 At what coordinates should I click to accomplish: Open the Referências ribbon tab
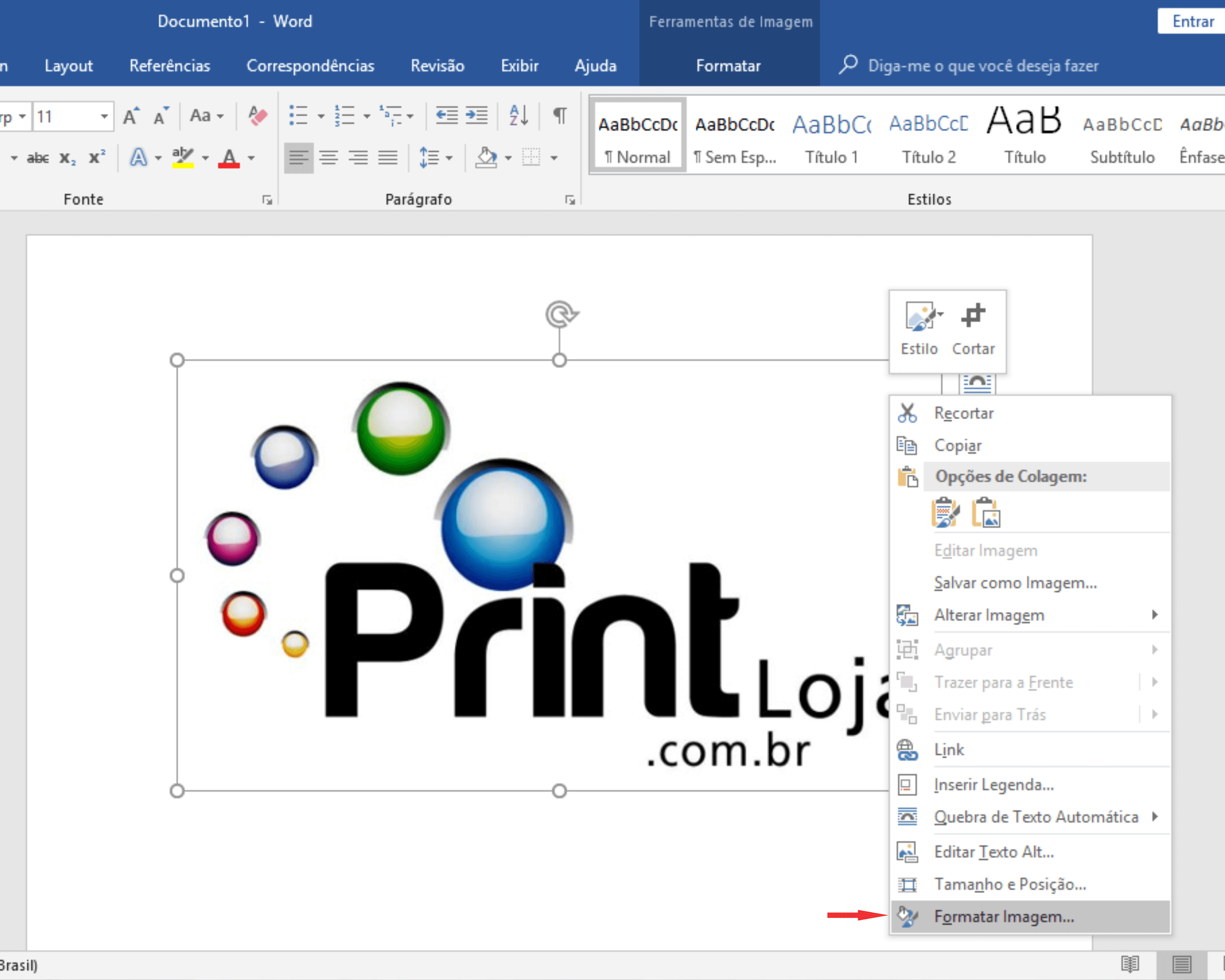coord(169,66)
